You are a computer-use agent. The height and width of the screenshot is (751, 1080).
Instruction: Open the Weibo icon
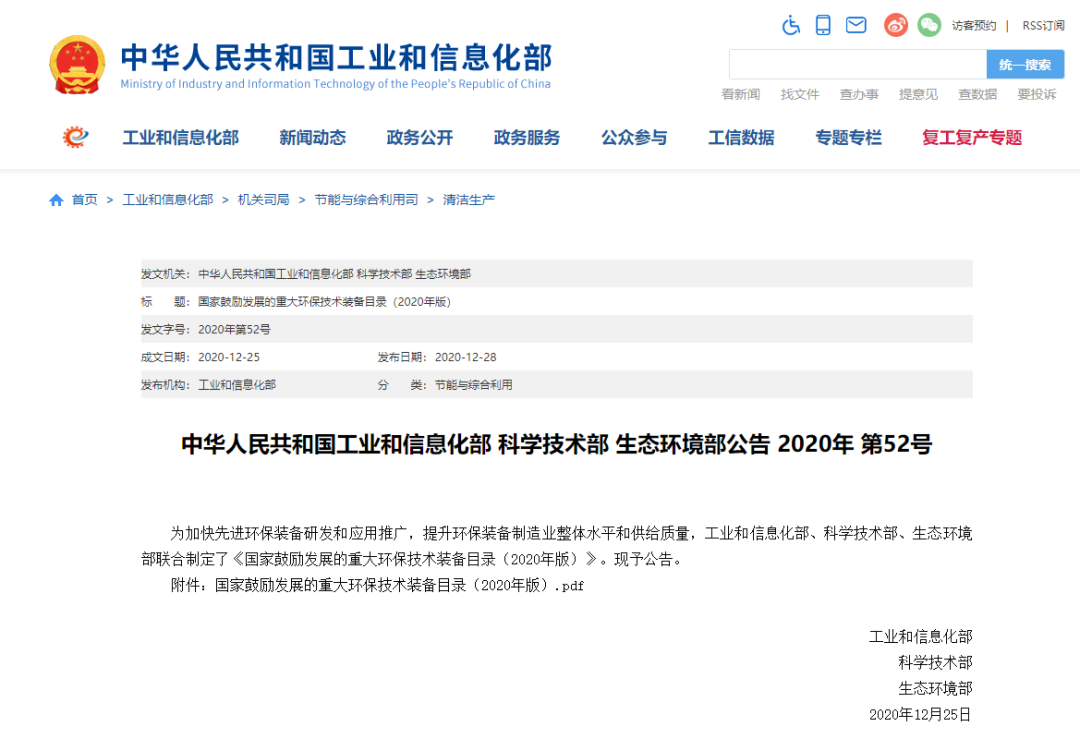(x=895, y=25)
